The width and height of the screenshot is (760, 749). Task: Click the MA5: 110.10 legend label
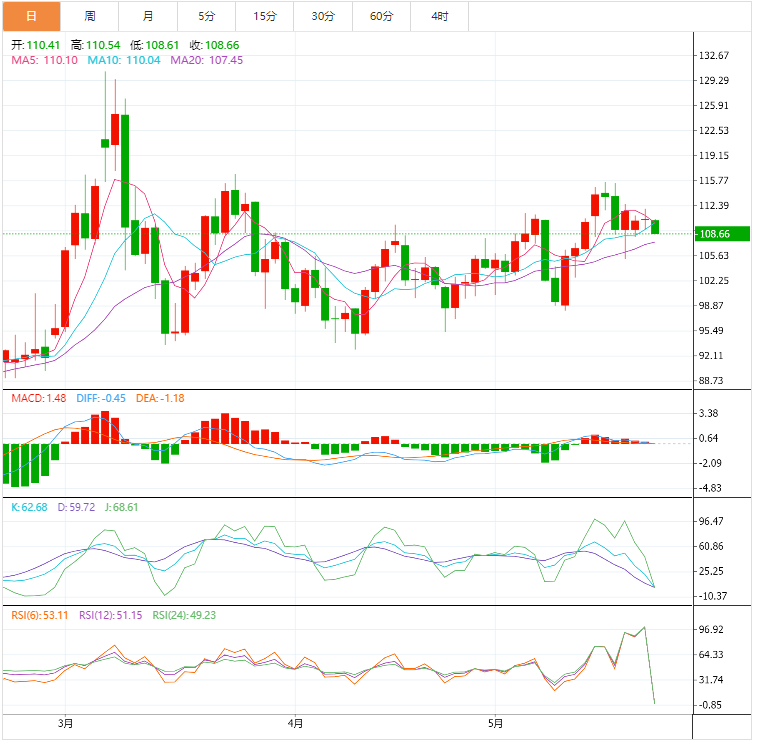click(44, 60)
